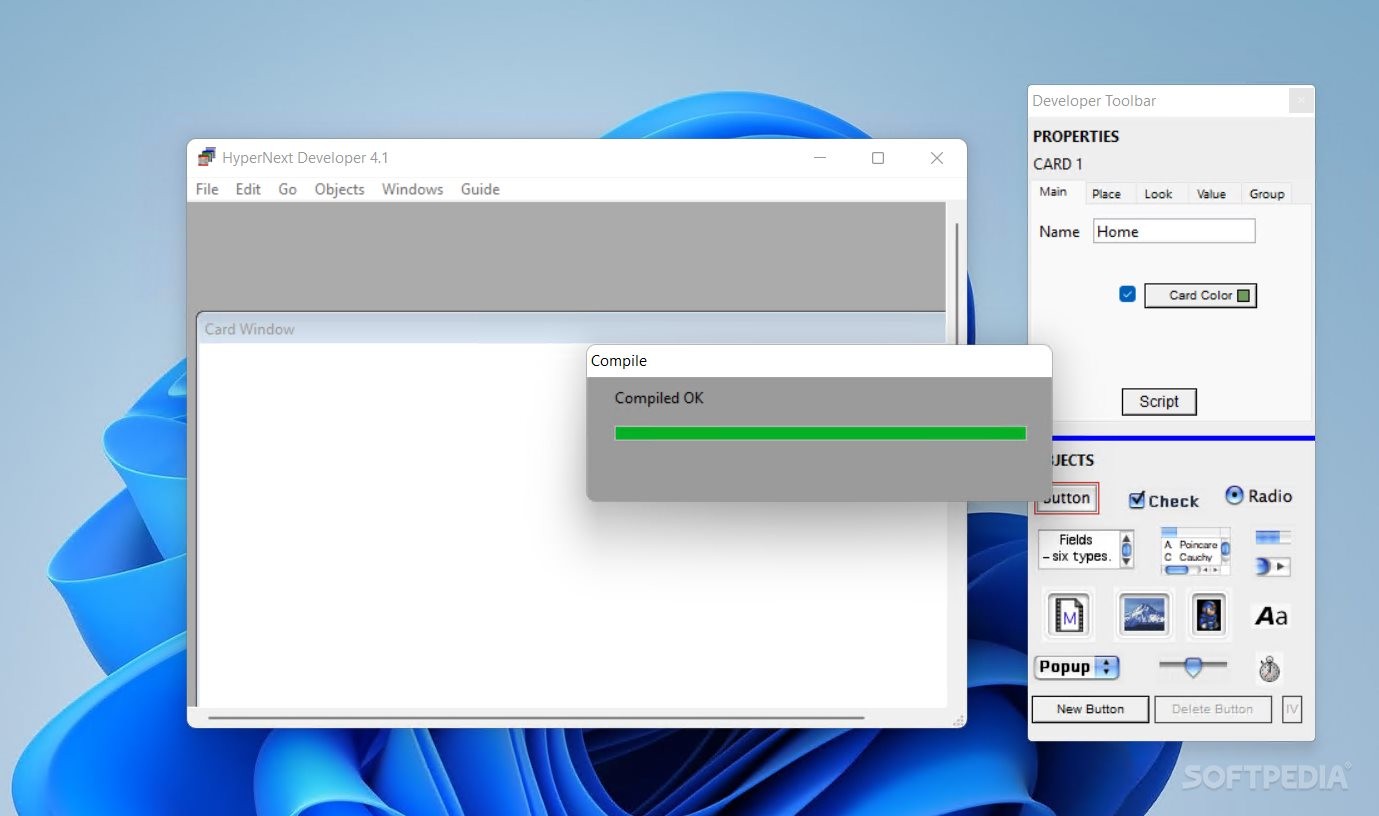This screenshot has width=1379, height=816.
Task: Select the mountain picture object icon
Action: pos(1144,614)
